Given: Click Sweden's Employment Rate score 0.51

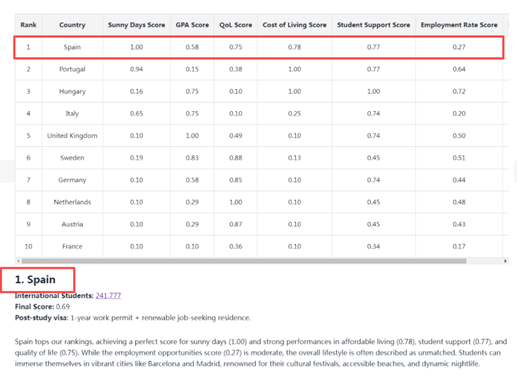Looking at the screenshot, I should 459,158.
